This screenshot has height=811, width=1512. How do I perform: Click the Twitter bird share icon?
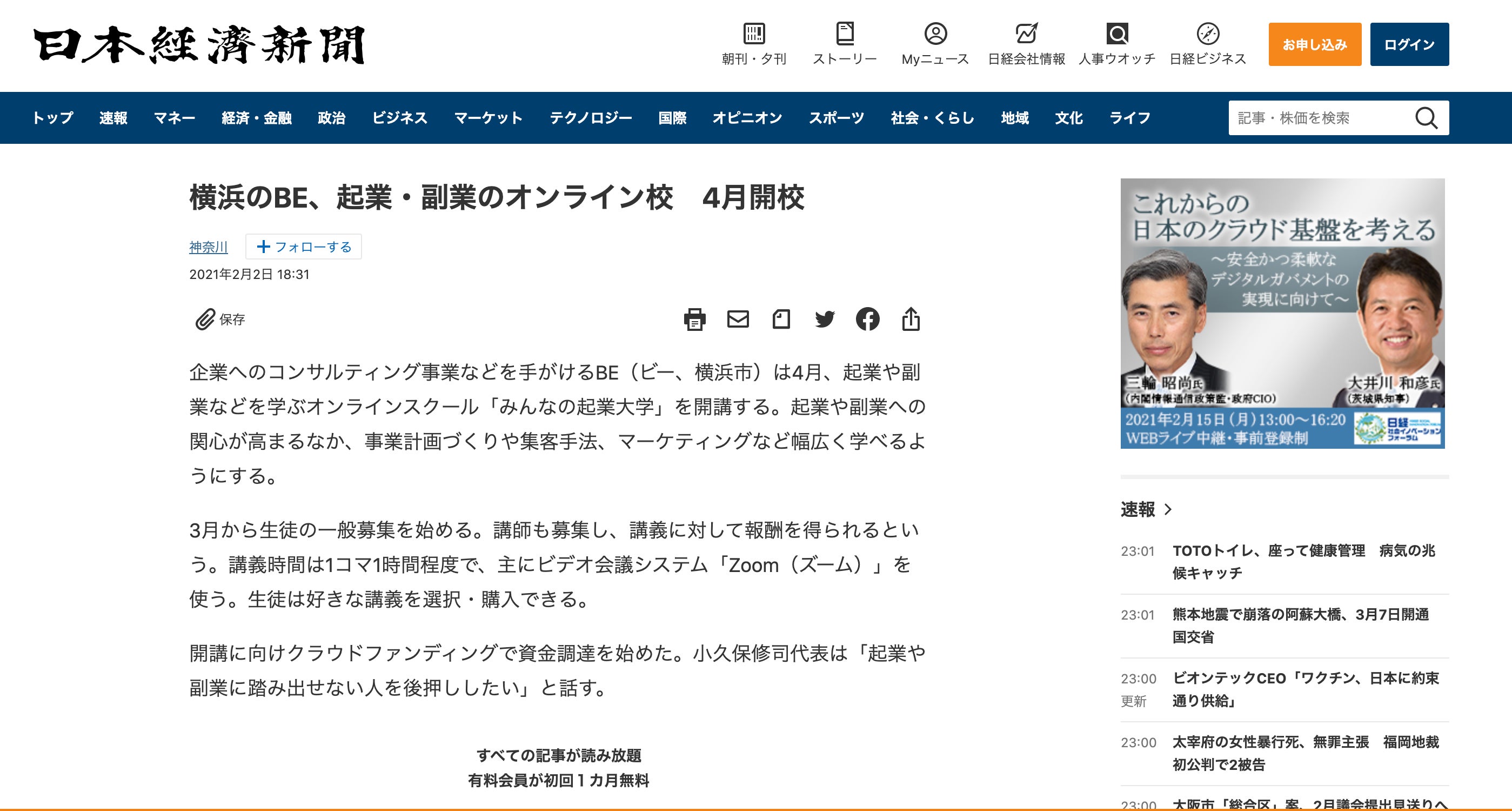point(824,319)
